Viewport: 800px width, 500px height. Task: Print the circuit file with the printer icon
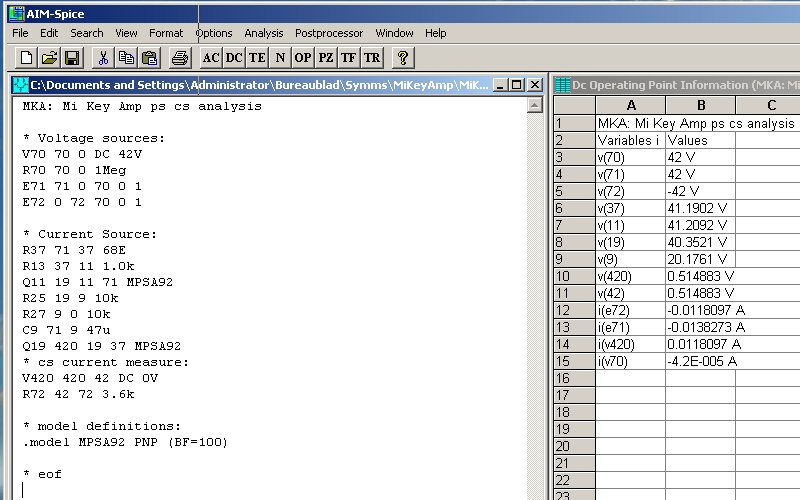click(x=180, y=58)
